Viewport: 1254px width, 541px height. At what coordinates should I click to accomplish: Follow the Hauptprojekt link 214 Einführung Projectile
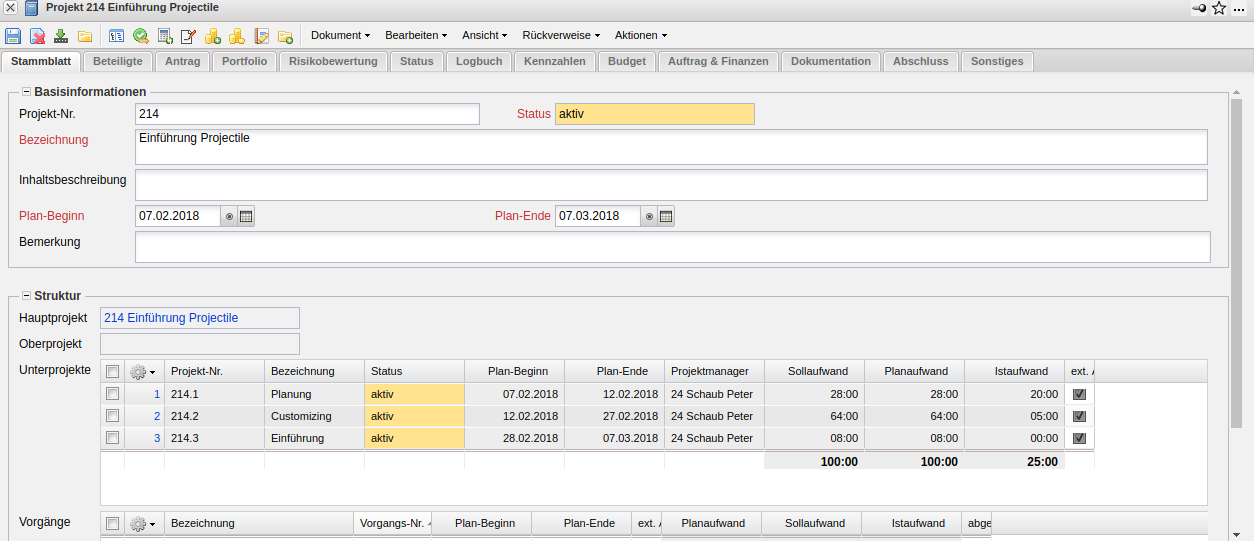171,318
